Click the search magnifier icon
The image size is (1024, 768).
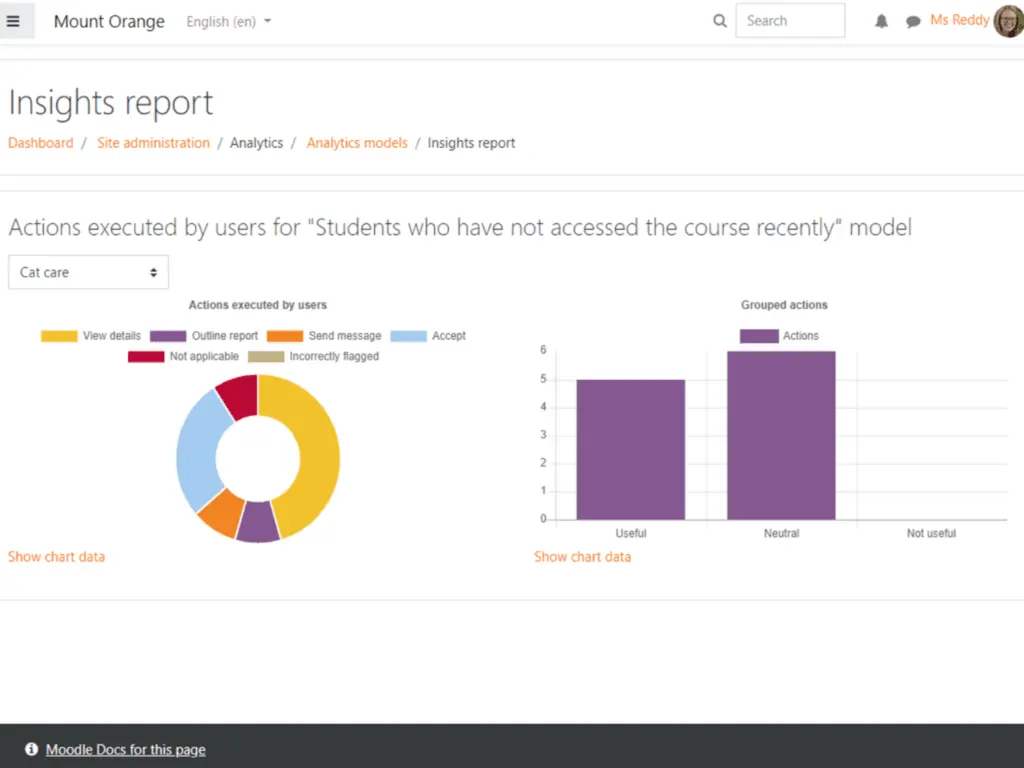(720, 21)
